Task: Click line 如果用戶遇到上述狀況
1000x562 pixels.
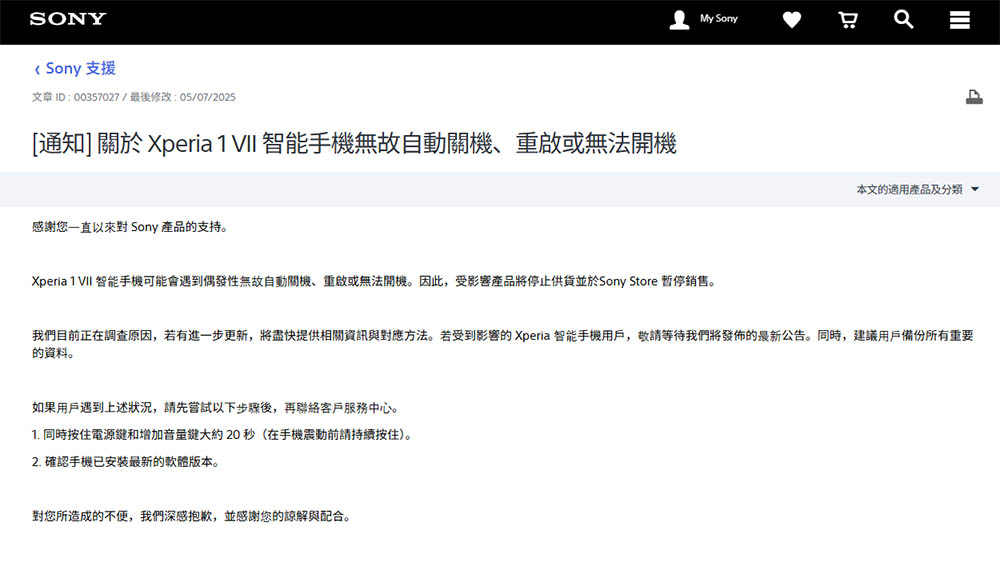Action: 217,408
